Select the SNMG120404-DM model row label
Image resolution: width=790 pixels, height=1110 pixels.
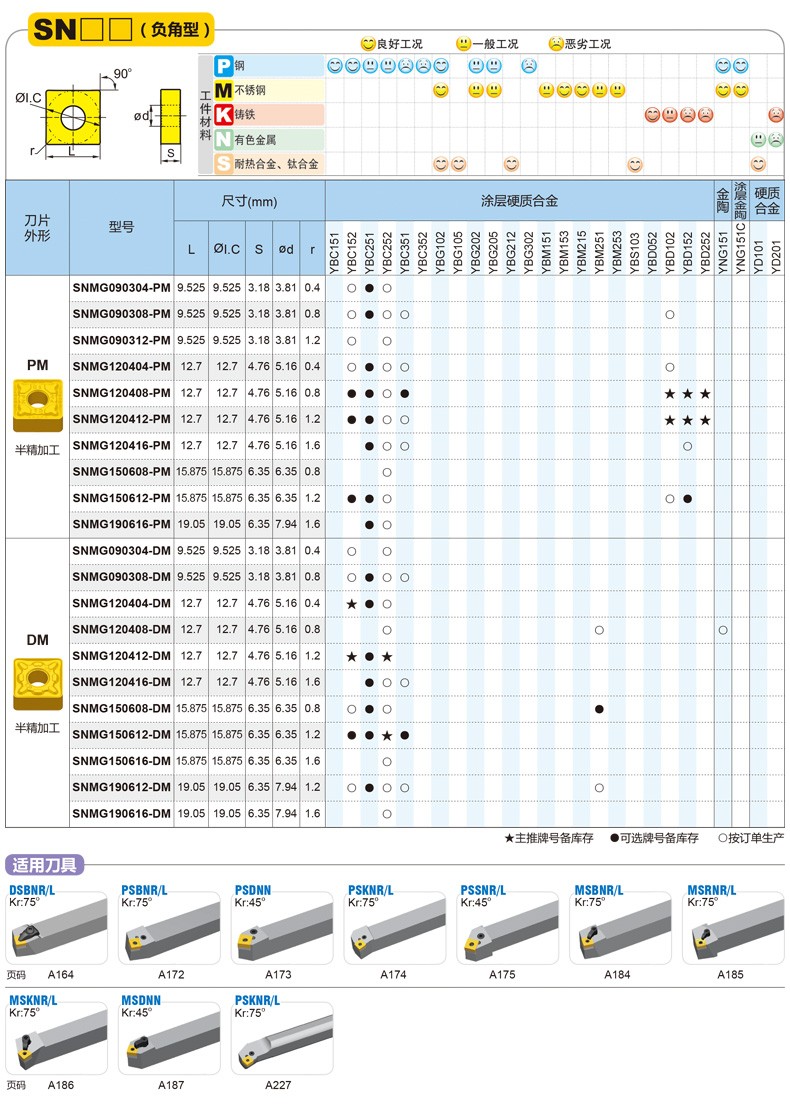tap(122, 603)
